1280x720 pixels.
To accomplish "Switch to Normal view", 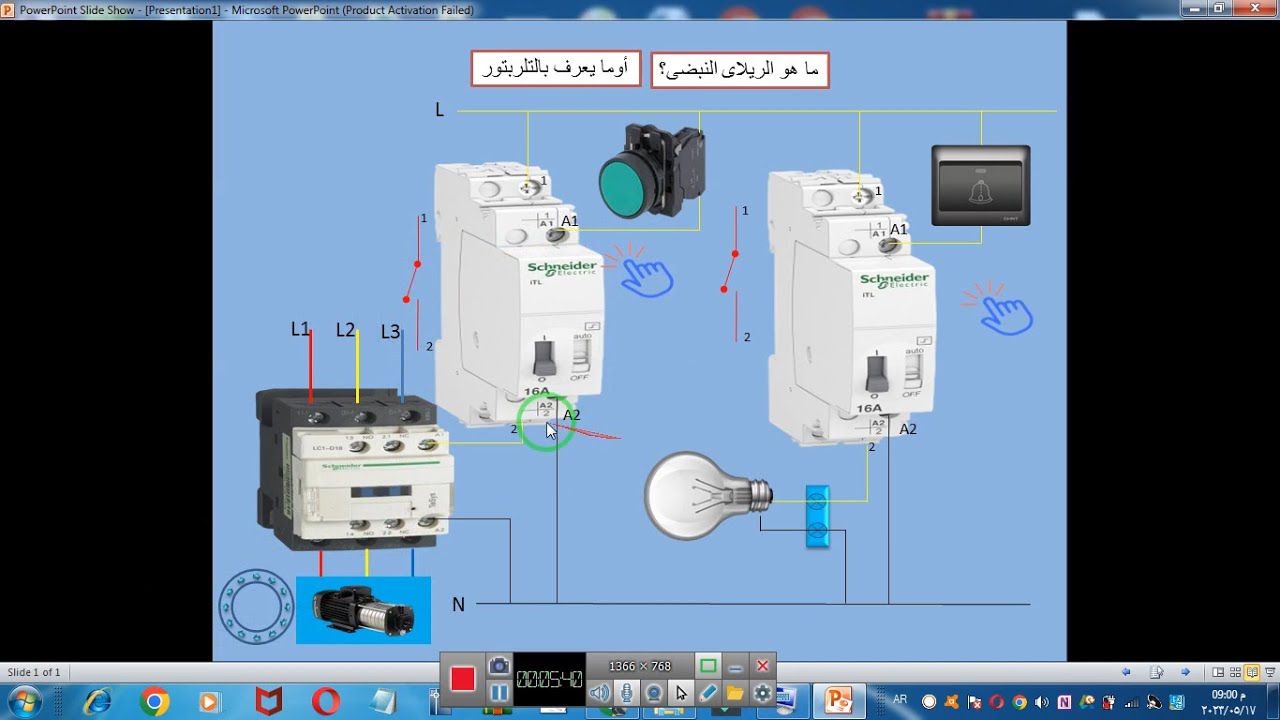I will (1218, 672).
